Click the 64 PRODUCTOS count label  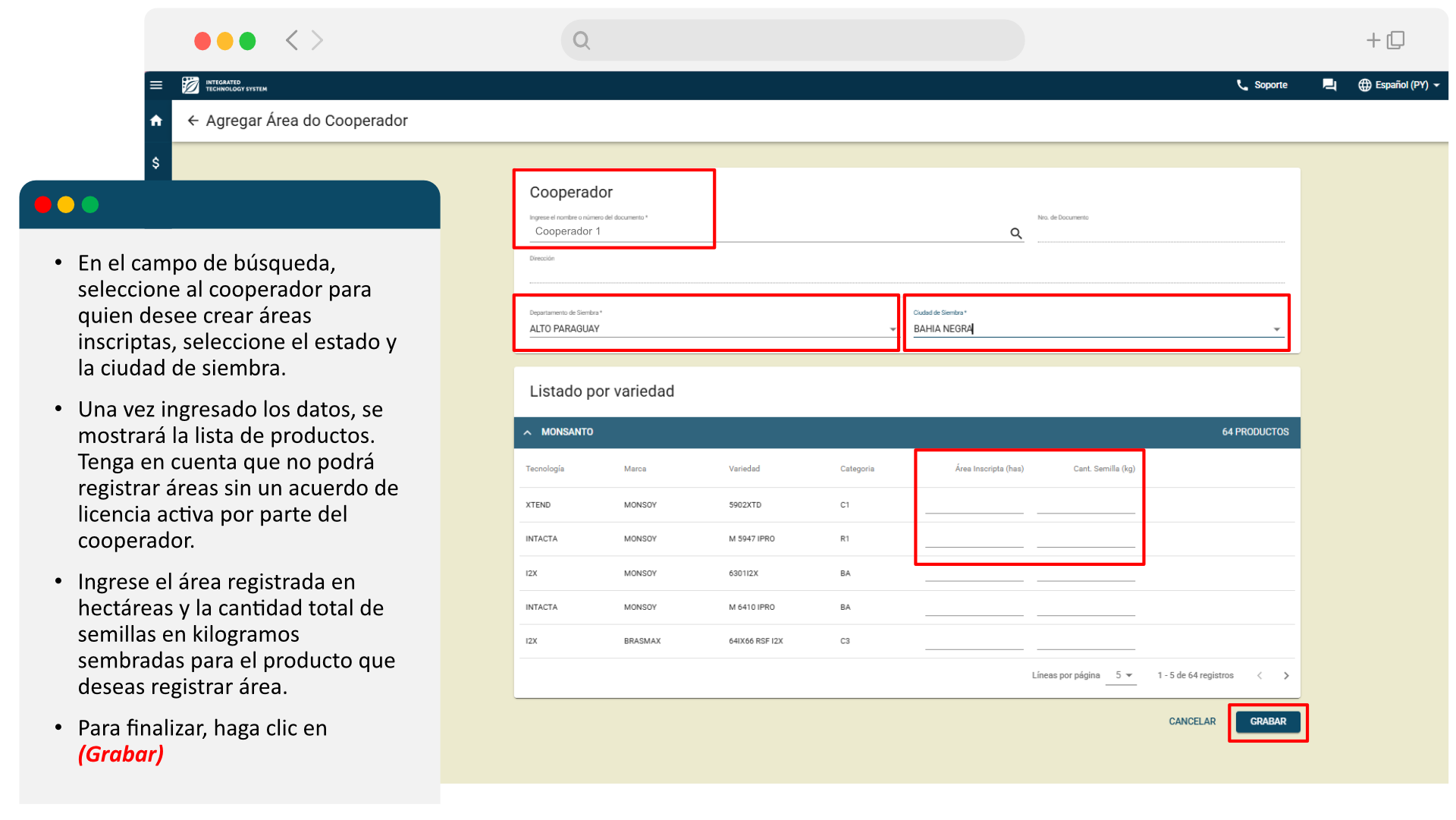[1255, 432]
